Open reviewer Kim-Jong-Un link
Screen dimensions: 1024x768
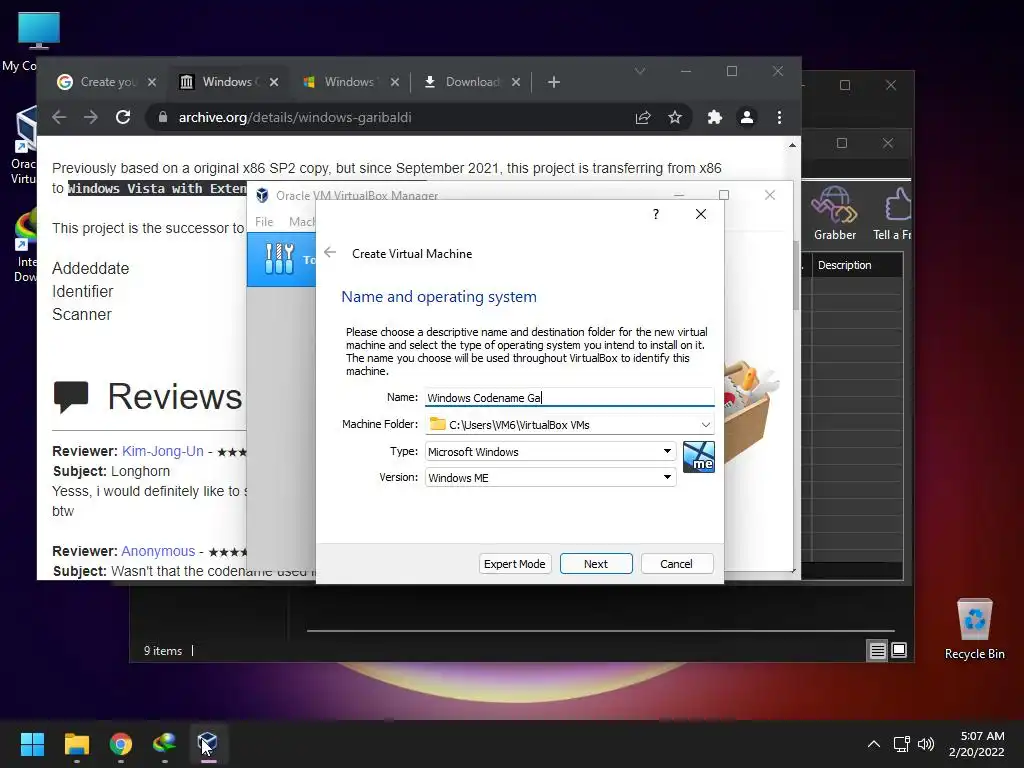tap(163, 451)
